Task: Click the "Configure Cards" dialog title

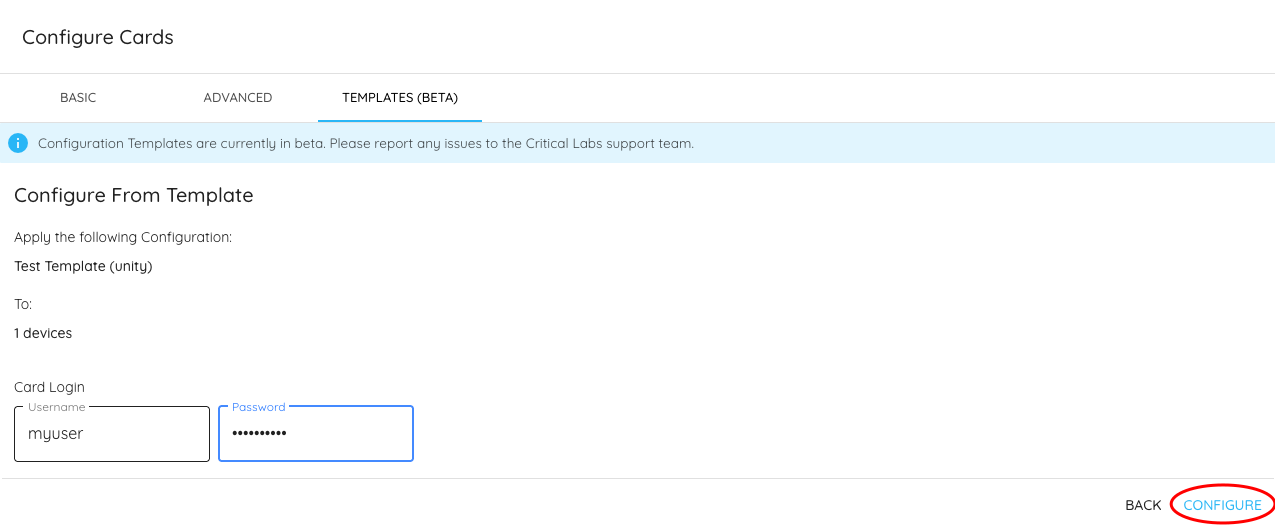Action: [98, 37]
